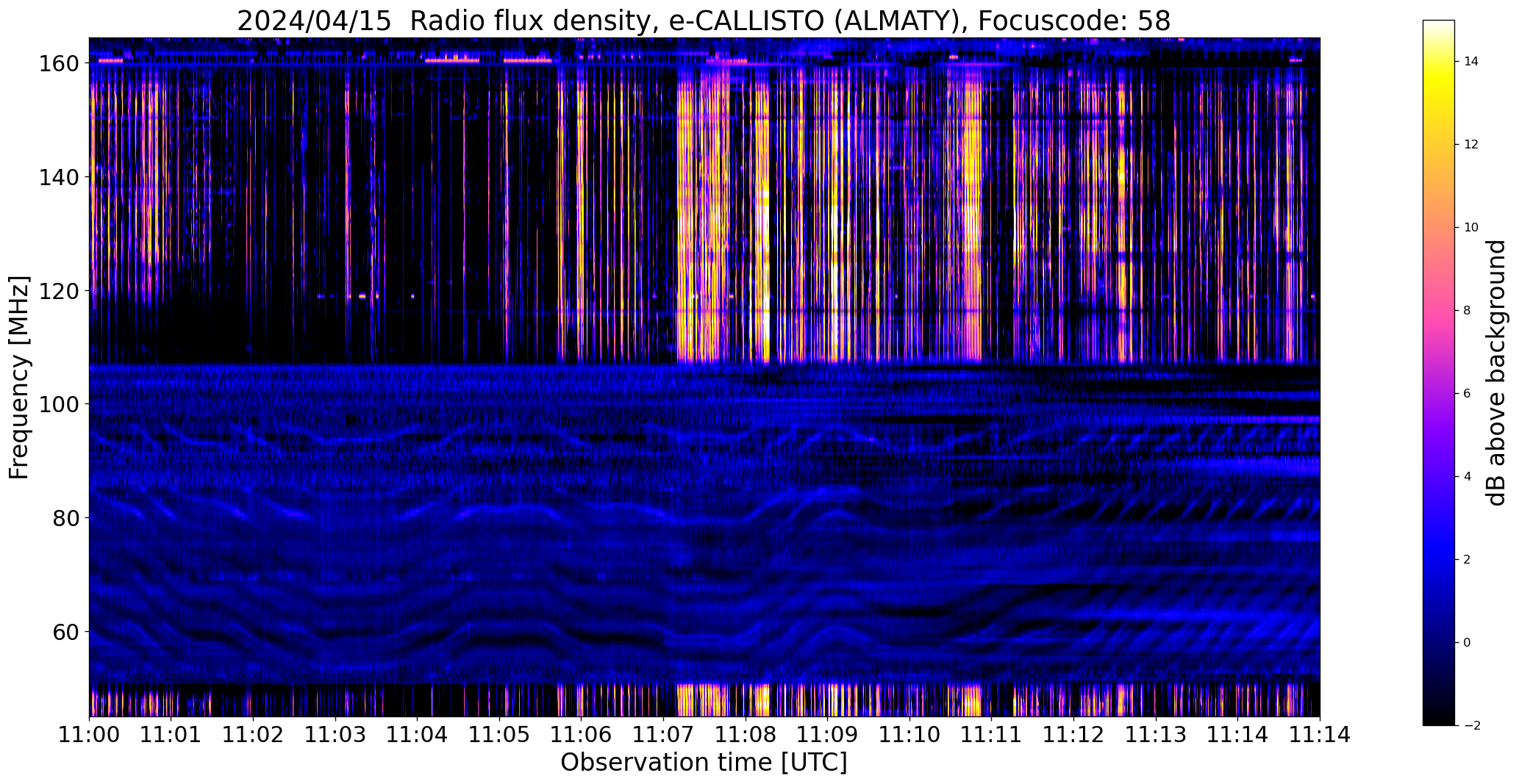This screenshot has height=784, width=1519.
Task: Click the 11:12 time tick label
Action: point(1073,734)
